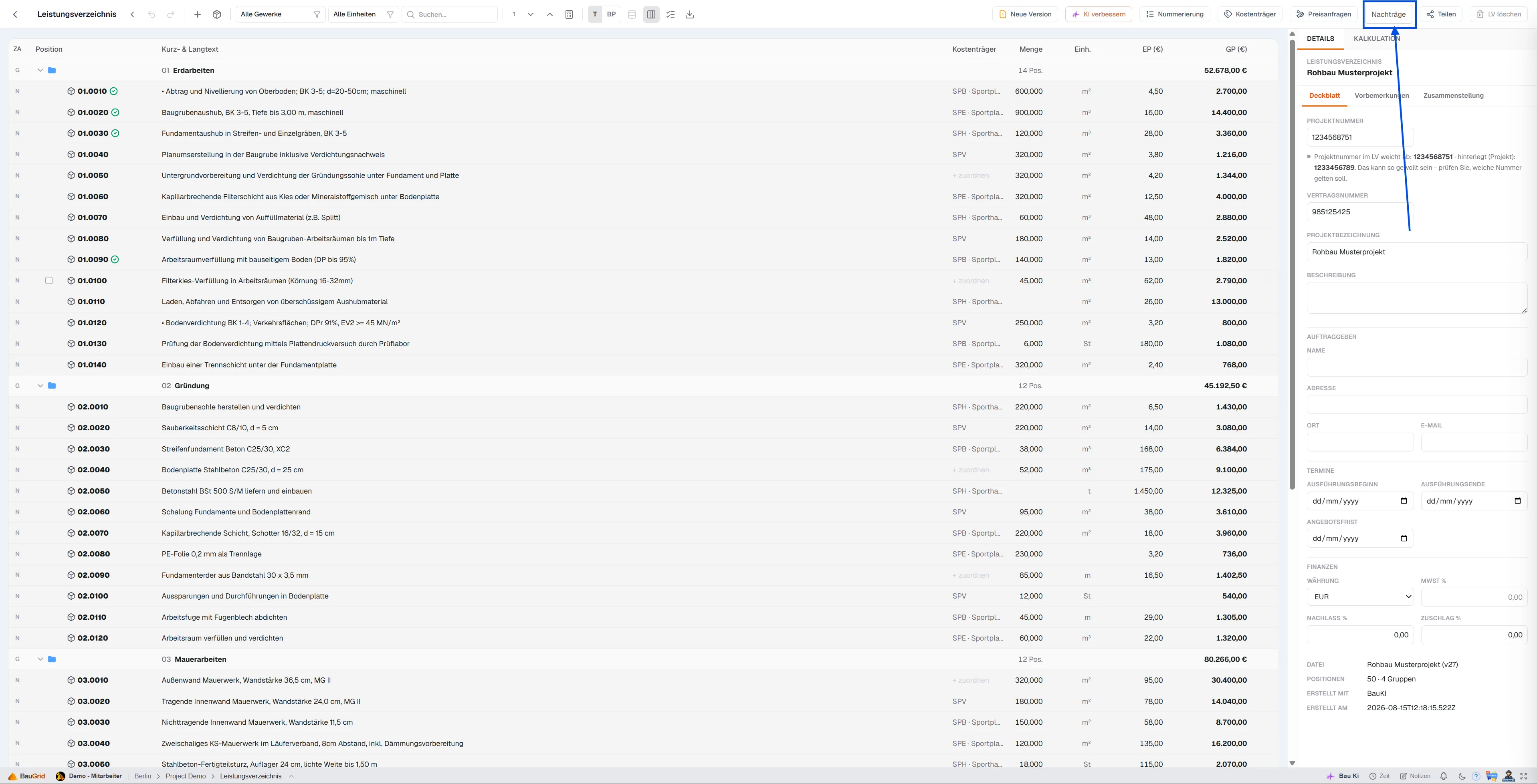Add a new item with the plus icon
This screenshot has height=784, width=1537.
point(198,14)
